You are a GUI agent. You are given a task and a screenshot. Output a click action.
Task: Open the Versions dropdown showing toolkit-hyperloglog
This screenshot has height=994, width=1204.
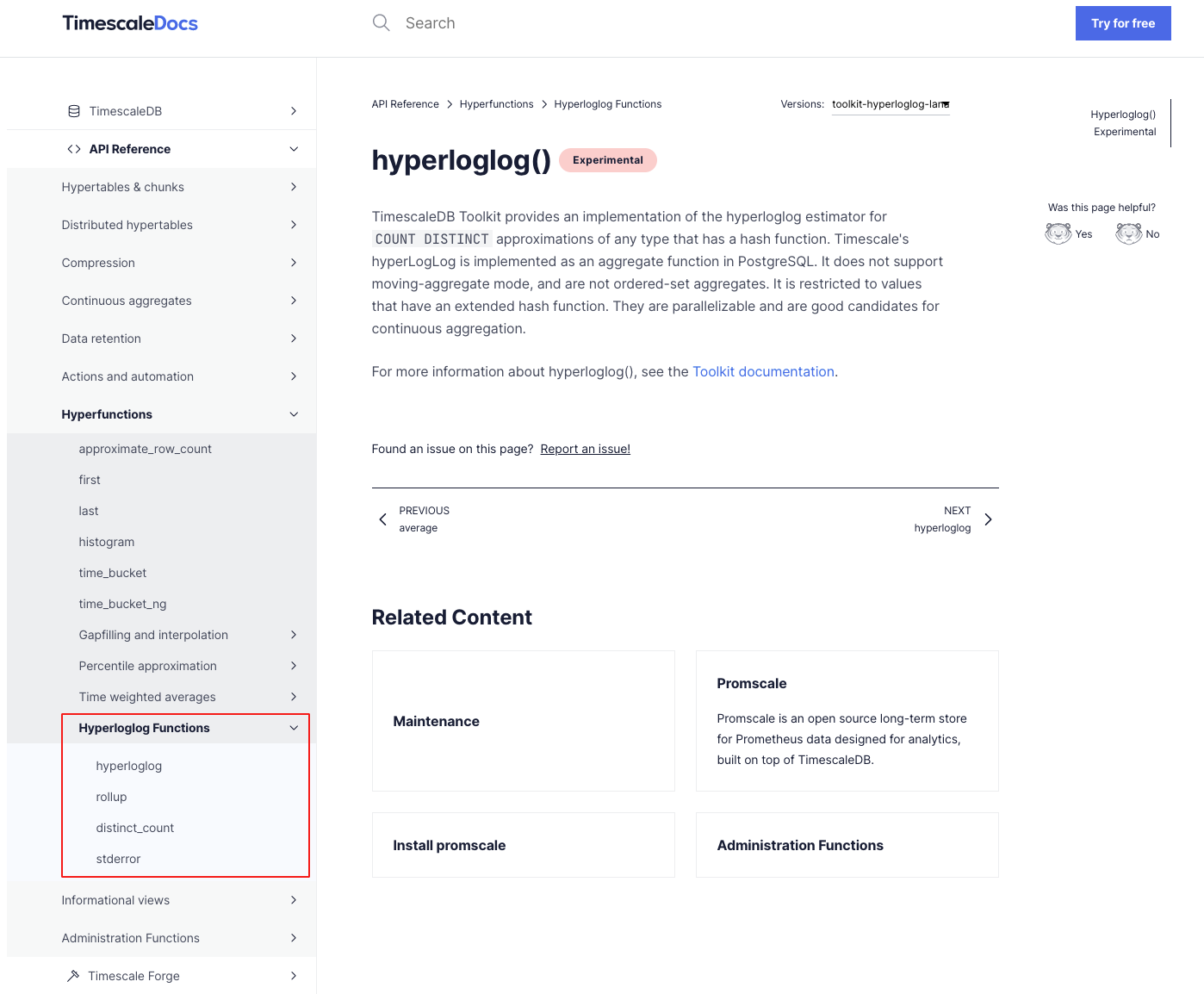pos(891,104)
